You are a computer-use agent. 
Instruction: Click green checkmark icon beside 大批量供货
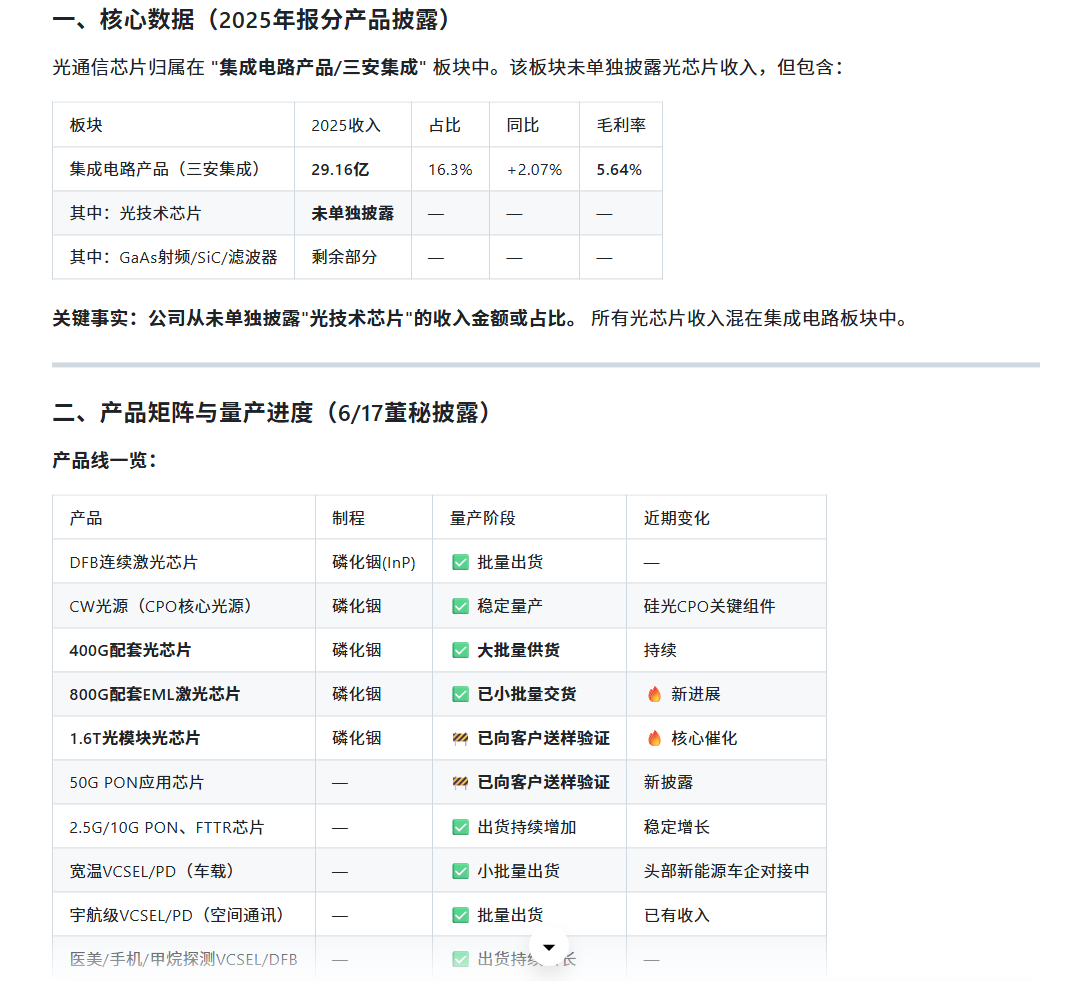coord(460,650)
